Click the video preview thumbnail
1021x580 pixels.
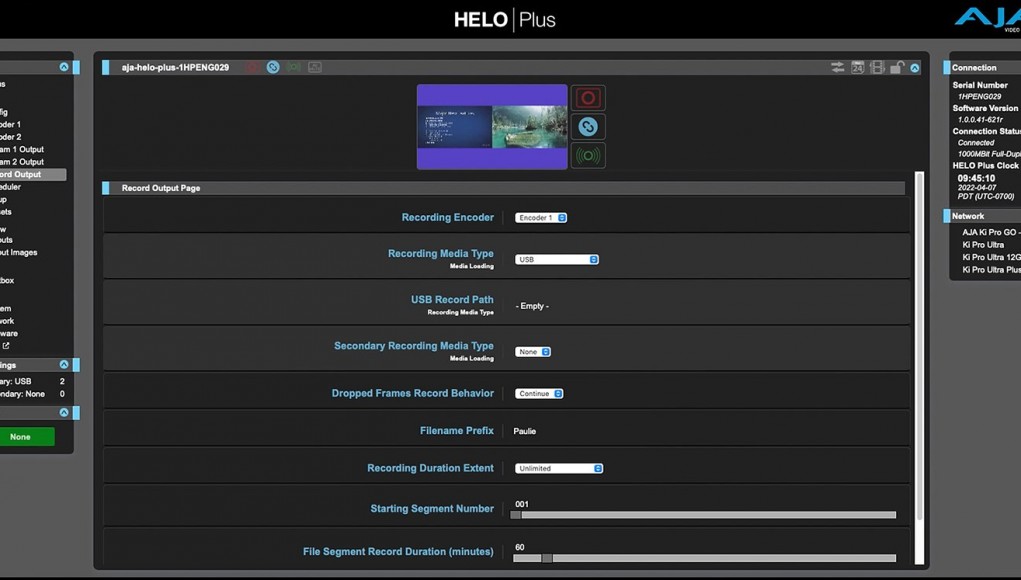point(492,126)
